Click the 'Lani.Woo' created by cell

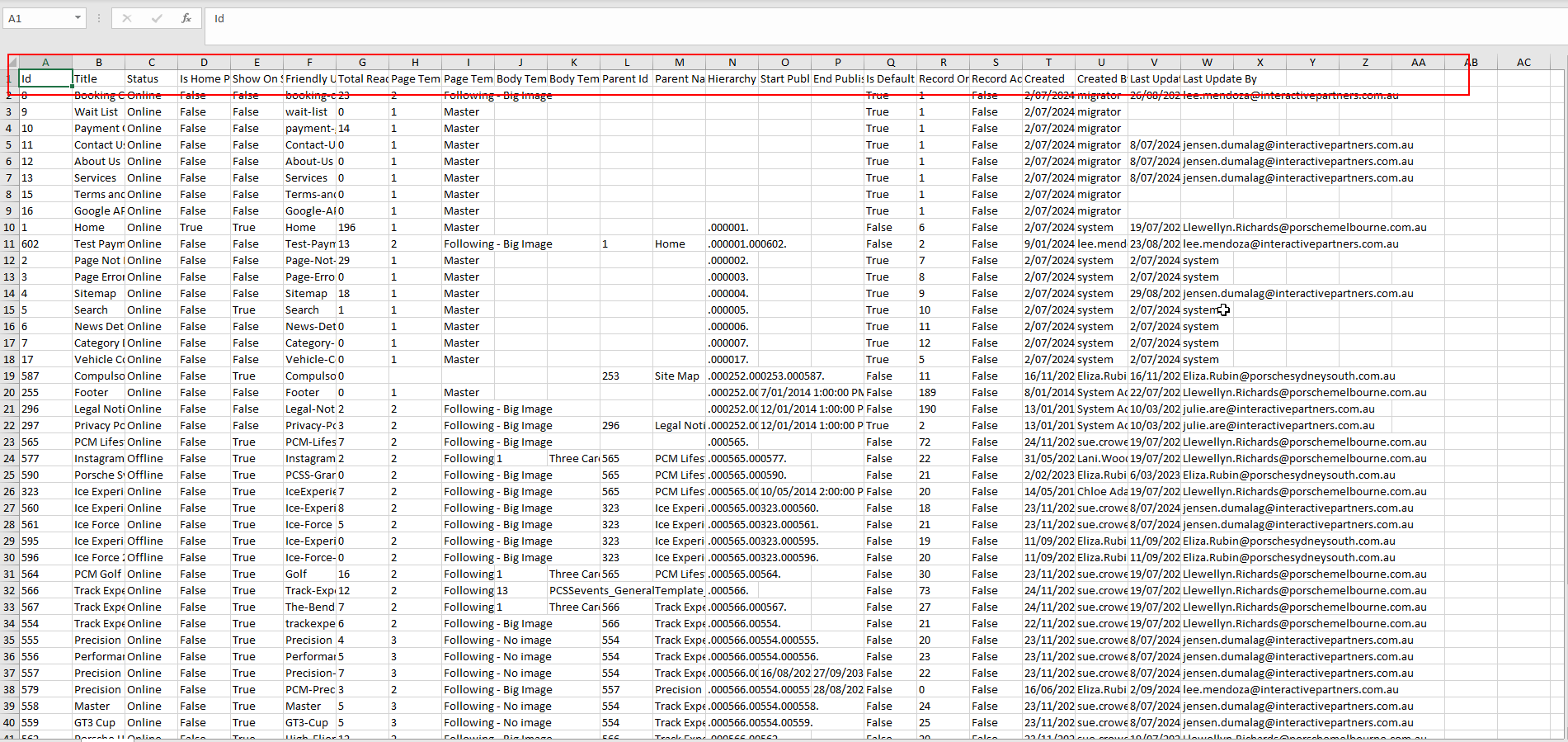pyautogui.click(x=1101, y=458)
